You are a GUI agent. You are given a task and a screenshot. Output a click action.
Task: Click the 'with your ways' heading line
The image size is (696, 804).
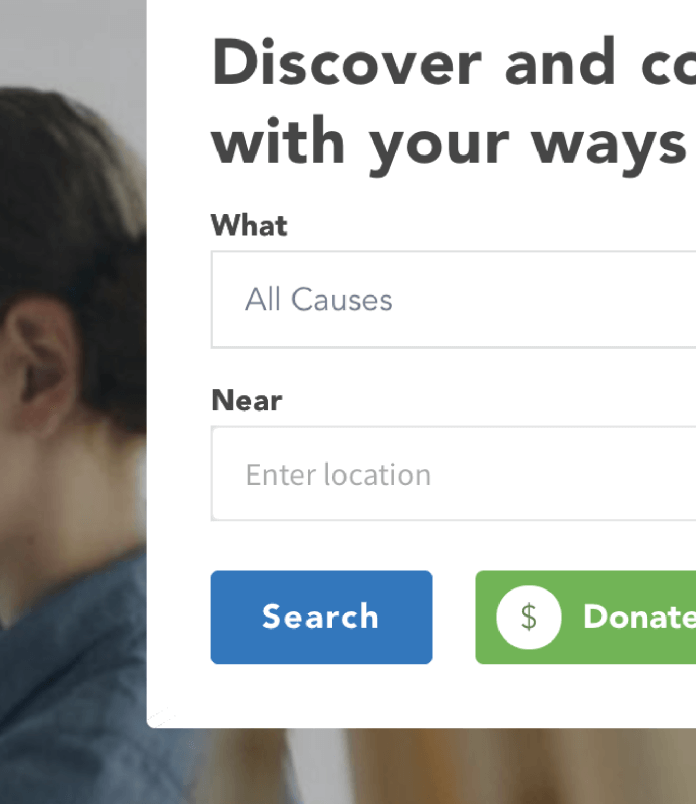[x=449, y=144]
